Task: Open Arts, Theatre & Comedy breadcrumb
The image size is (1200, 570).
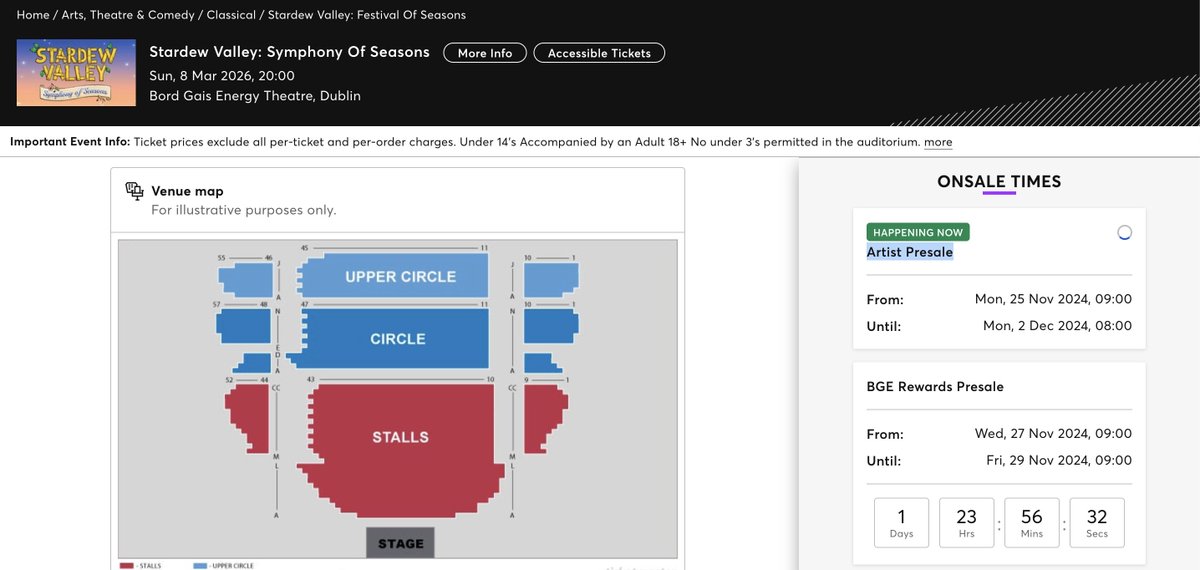Action: pyautogui.click(x=128, y=15)
